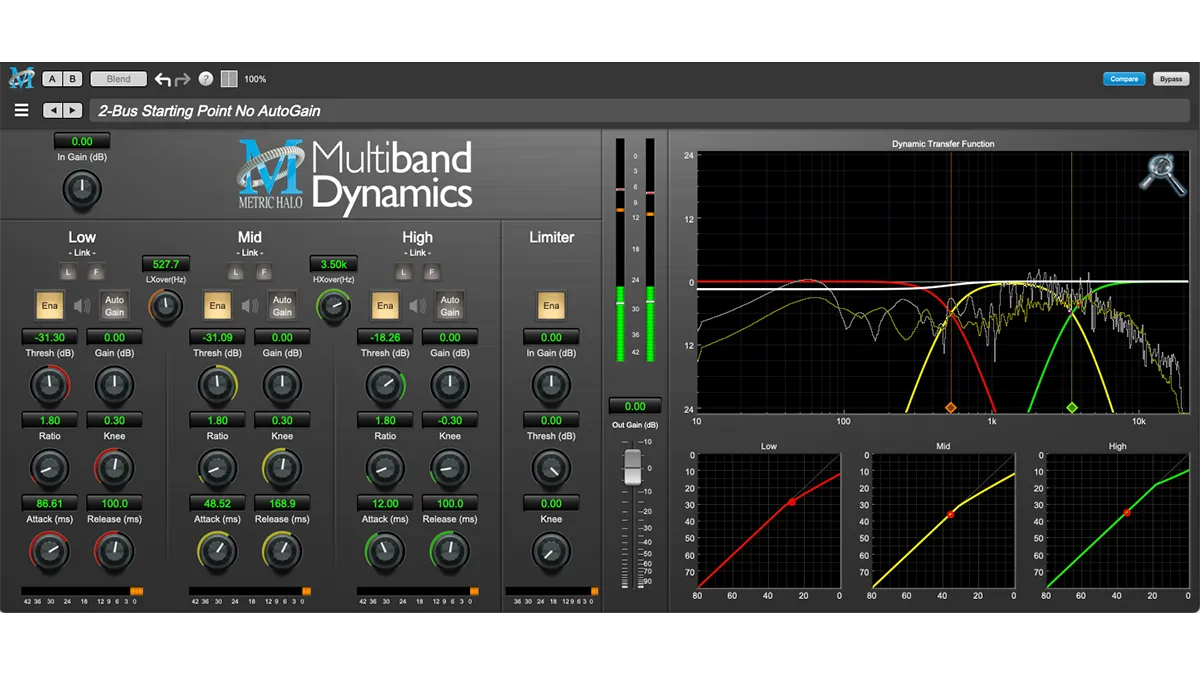Click green high crossover diamond marker
The image size is (1200, 675).
(x=1072, y=408)
